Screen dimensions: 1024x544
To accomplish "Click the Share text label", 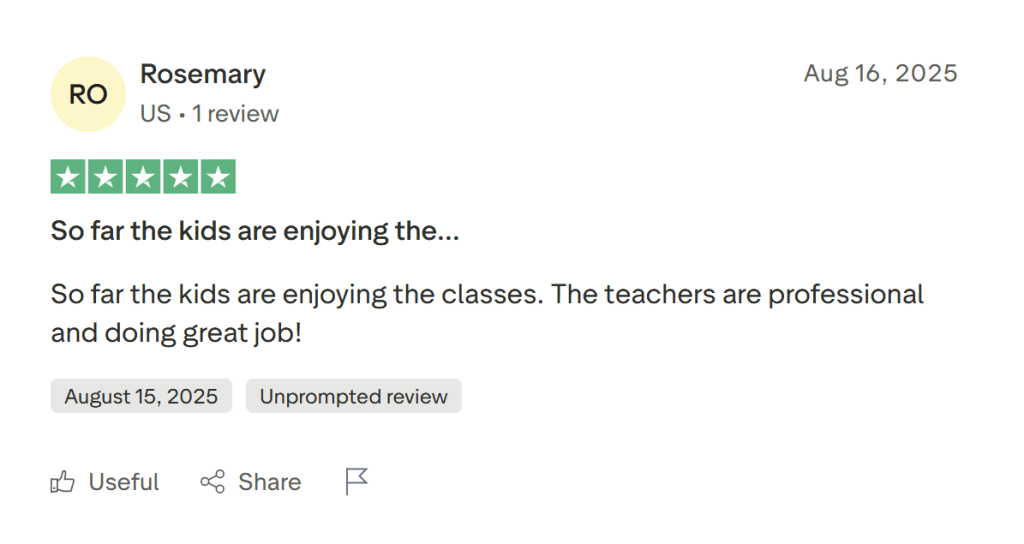I will click(269, 482).
